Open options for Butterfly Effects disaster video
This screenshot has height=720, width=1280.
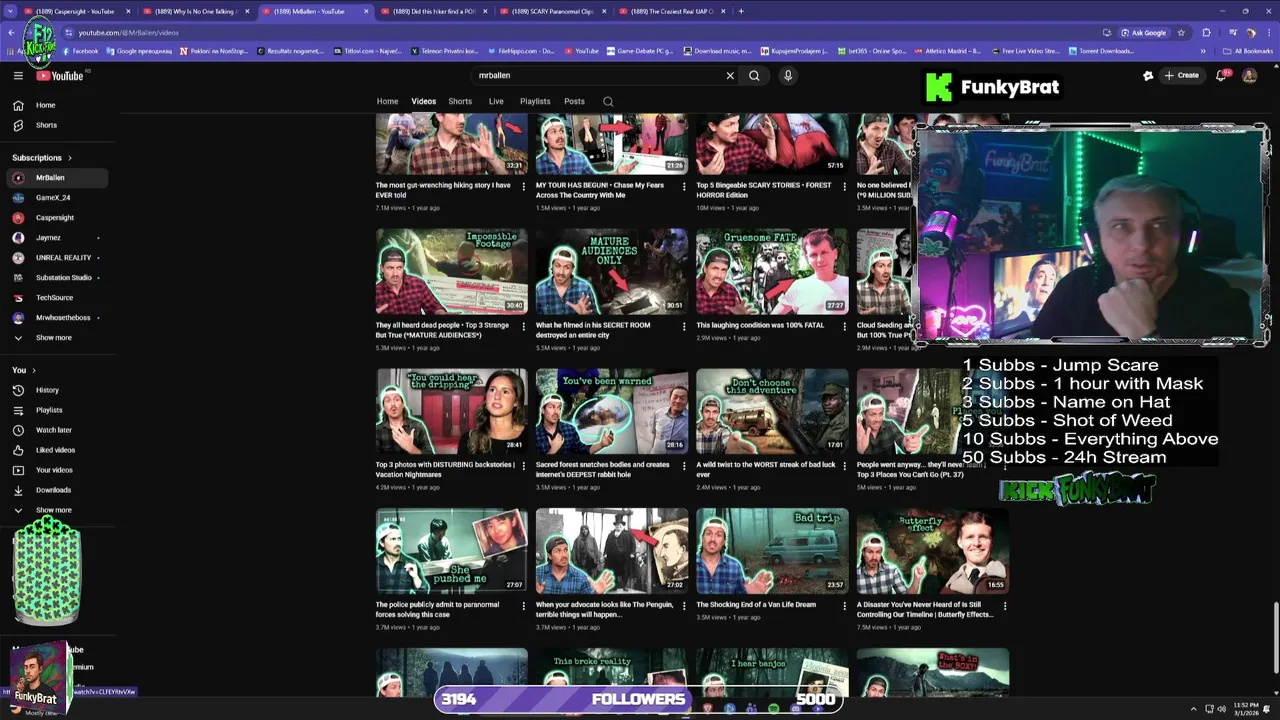(x=1004, y=606)
